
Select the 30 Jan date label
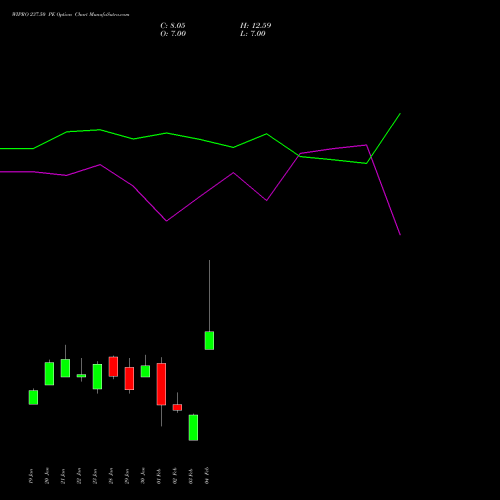coord(143,476)
